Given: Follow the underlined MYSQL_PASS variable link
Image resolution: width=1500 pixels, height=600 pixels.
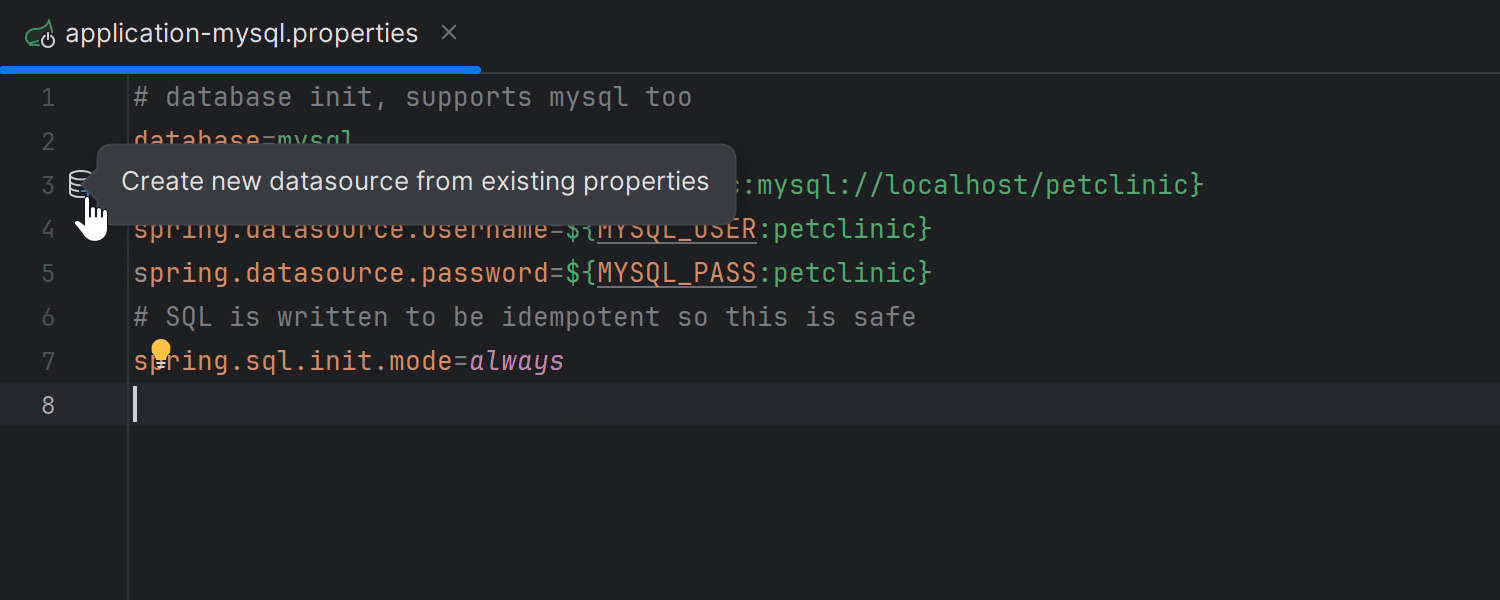Looking at the screenshot, I should click(676, 272).
